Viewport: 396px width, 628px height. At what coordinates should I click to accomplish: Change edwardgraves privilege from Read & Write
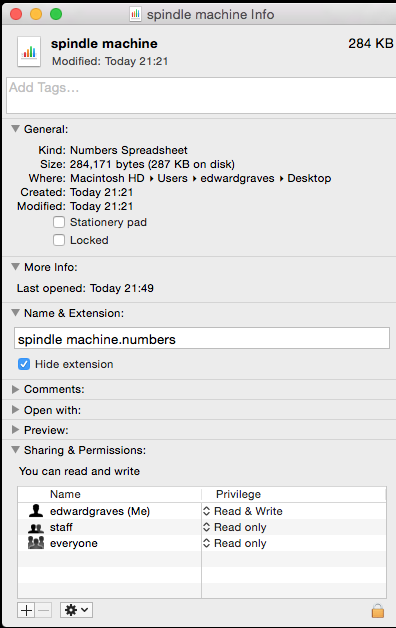(x=243, y=511)
